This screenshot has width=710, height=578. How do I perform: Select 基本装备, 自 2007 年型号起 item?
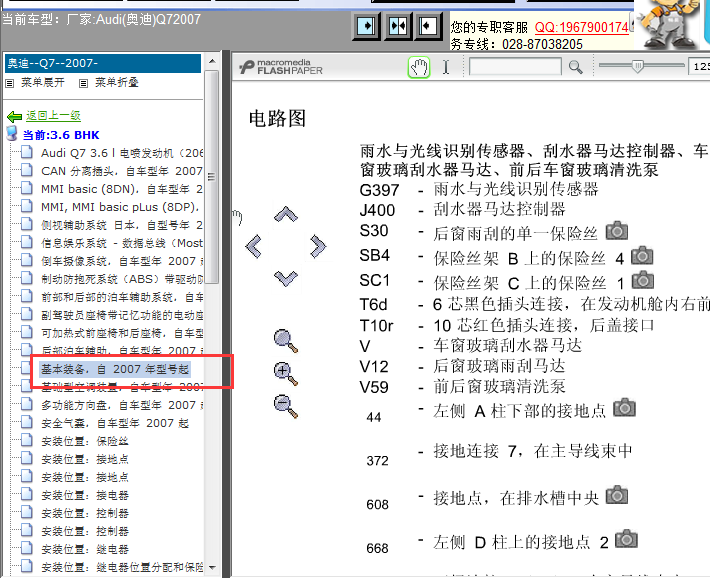click(115, 369)
